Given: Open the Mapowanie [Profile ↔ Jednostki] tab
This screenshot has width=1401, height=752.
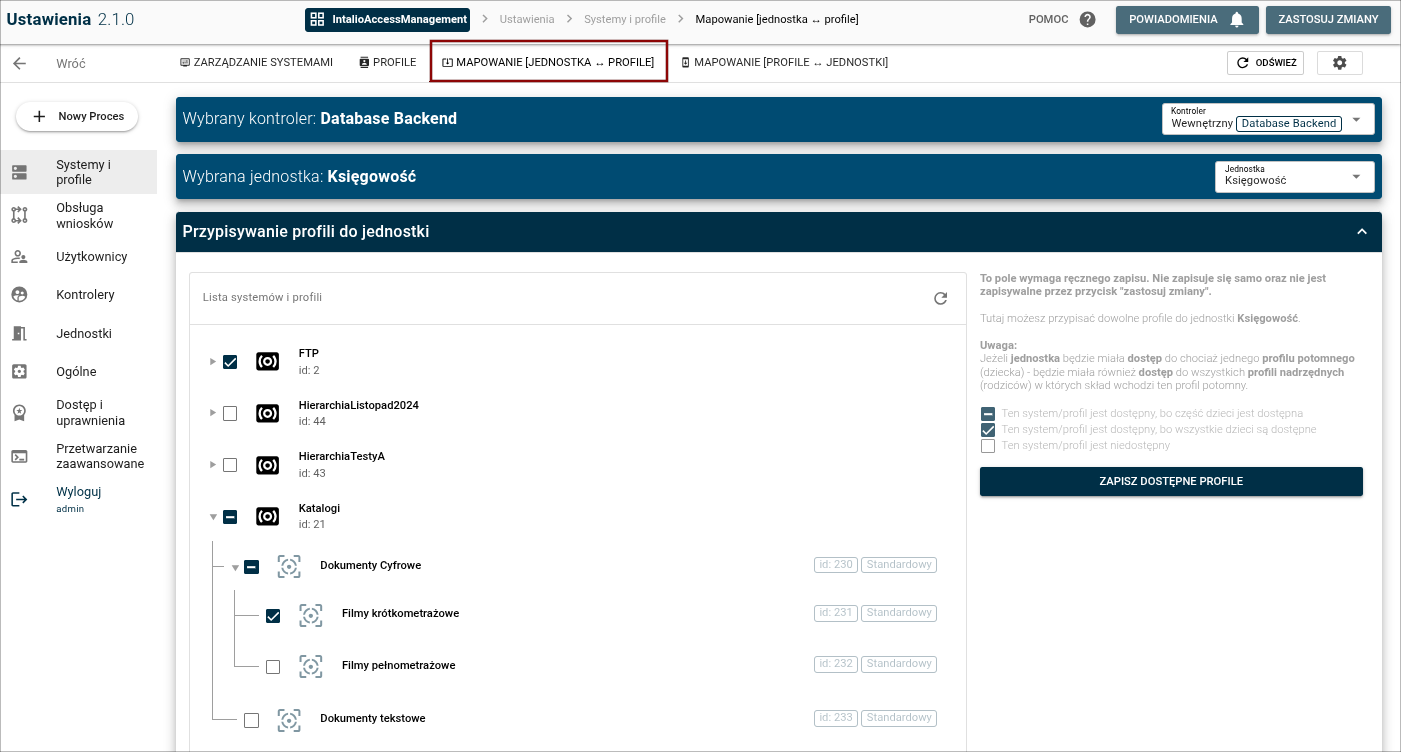Looking at the screenshot, I should (784, 63).
